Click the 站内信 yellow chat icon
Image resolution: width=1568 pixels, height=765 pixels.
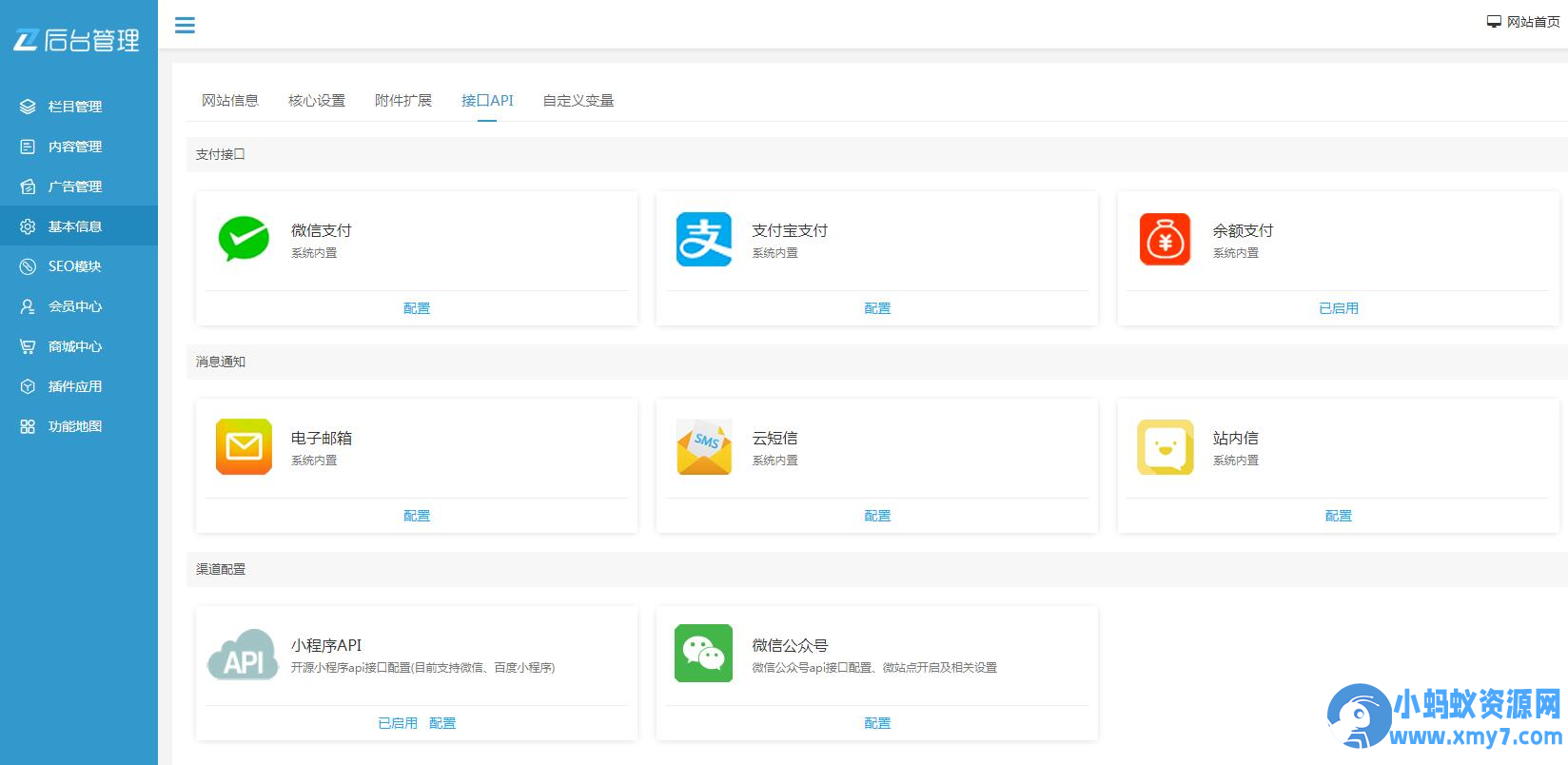(x=1165, y=446)
